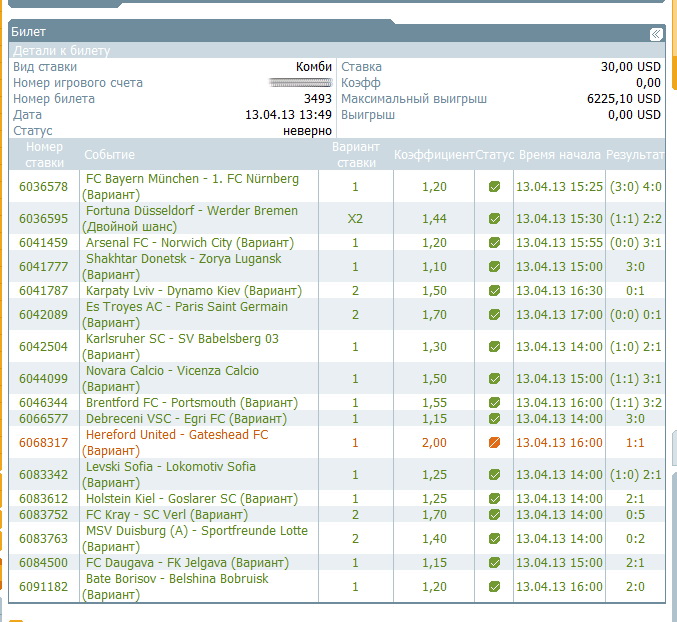
Task: Click the blurred account number field
Action: 301,82
